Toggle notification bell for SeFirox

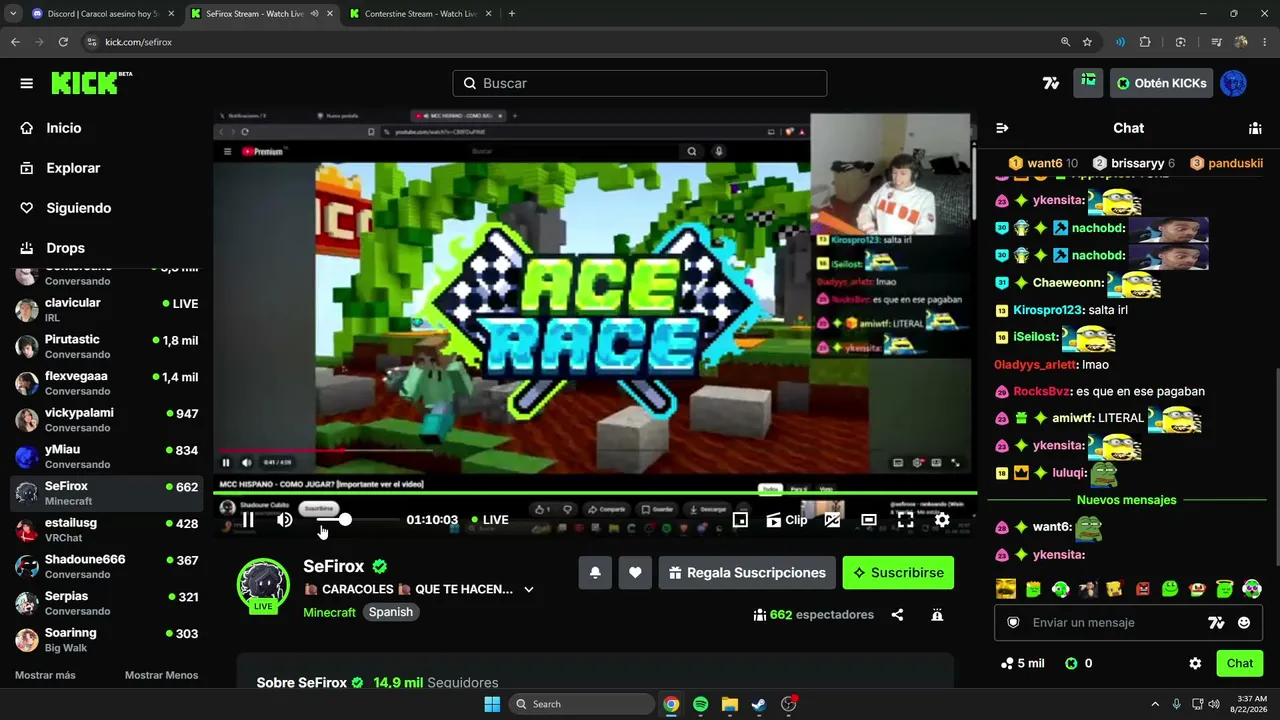(595, 573)
